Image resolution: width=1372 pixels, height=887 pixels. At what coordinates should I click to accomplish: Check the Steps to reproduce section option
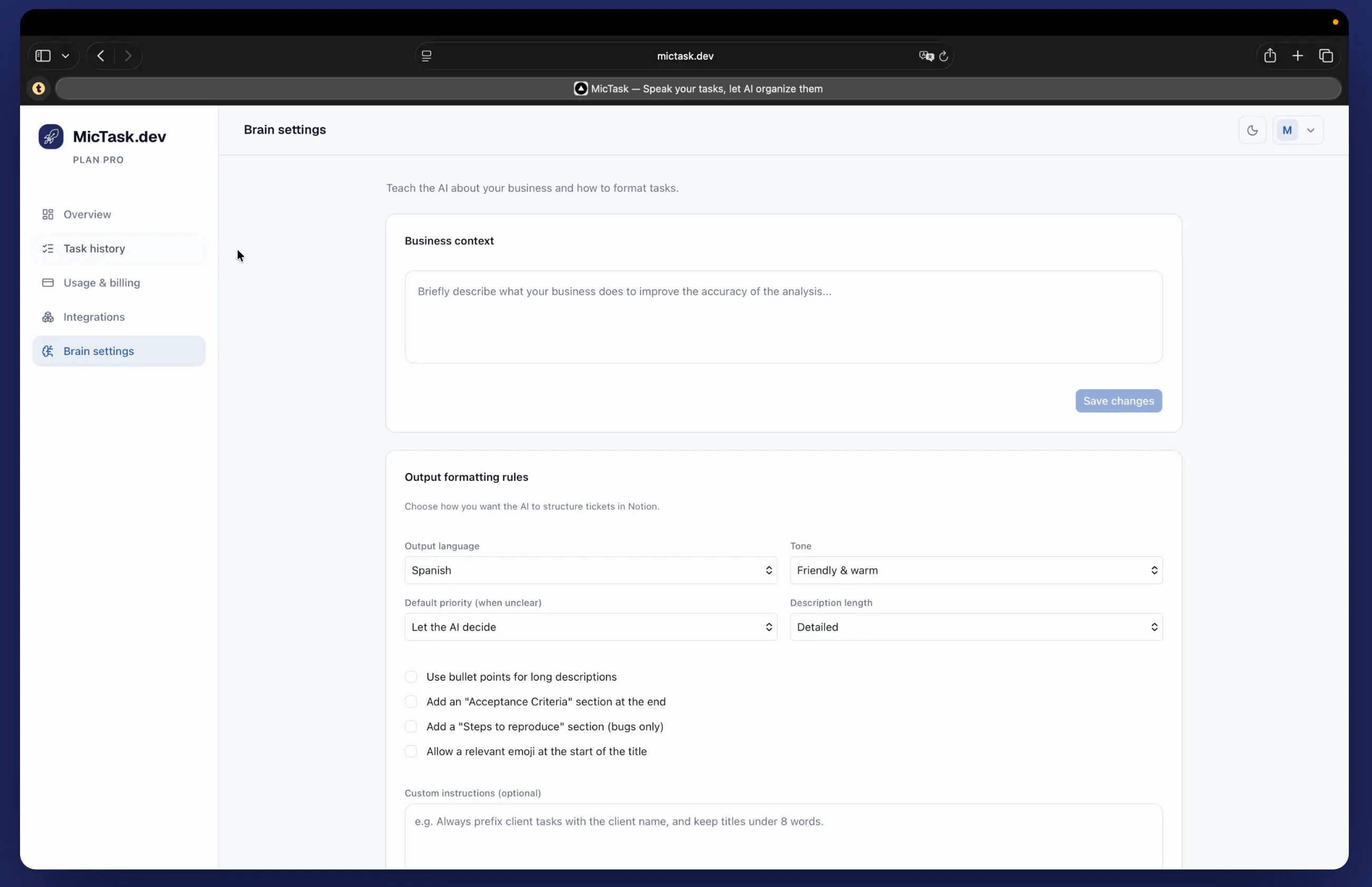pyautogui.click(x=411, y=726)
